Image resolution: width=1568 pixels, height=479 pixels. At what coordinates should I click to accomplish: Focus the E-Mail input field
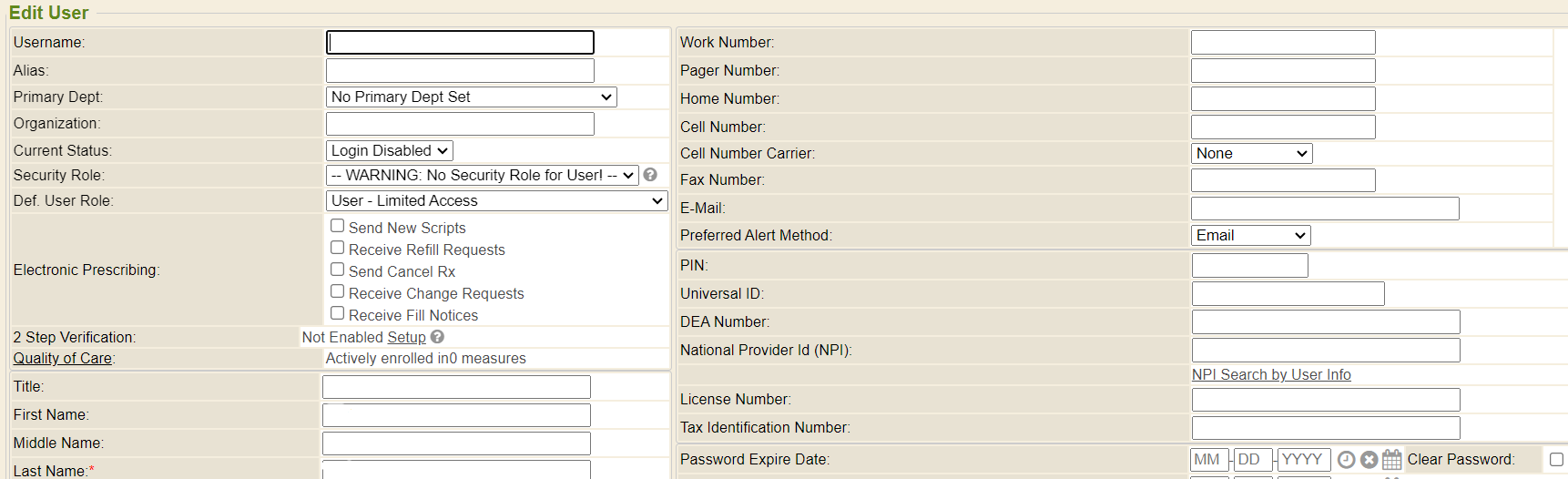click(1324, 209)
